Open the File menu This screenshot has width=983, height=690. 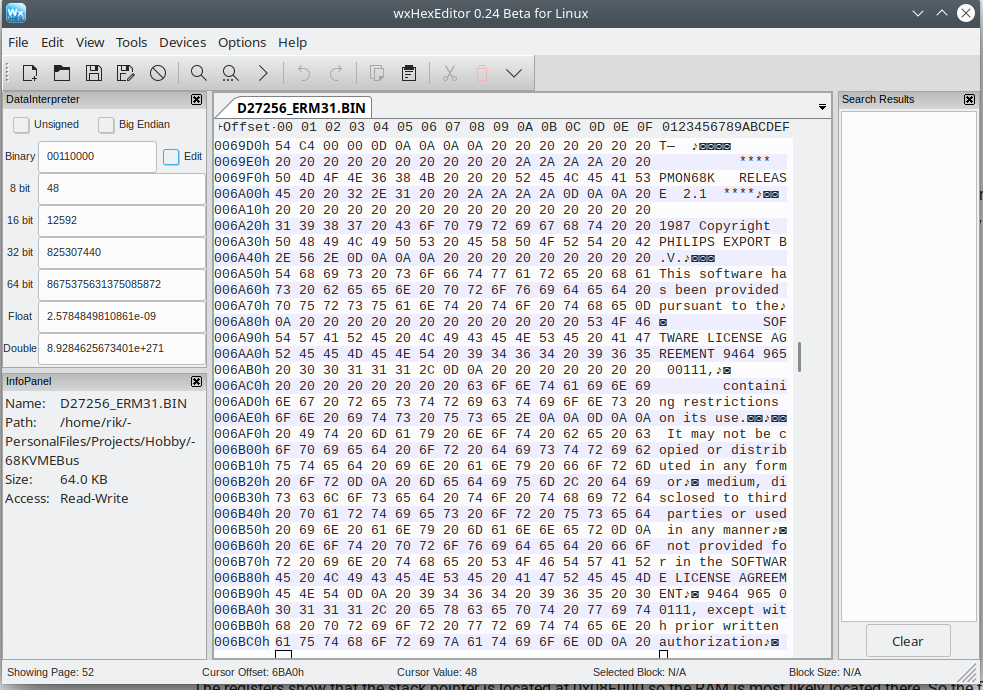(x=18, y=43)
